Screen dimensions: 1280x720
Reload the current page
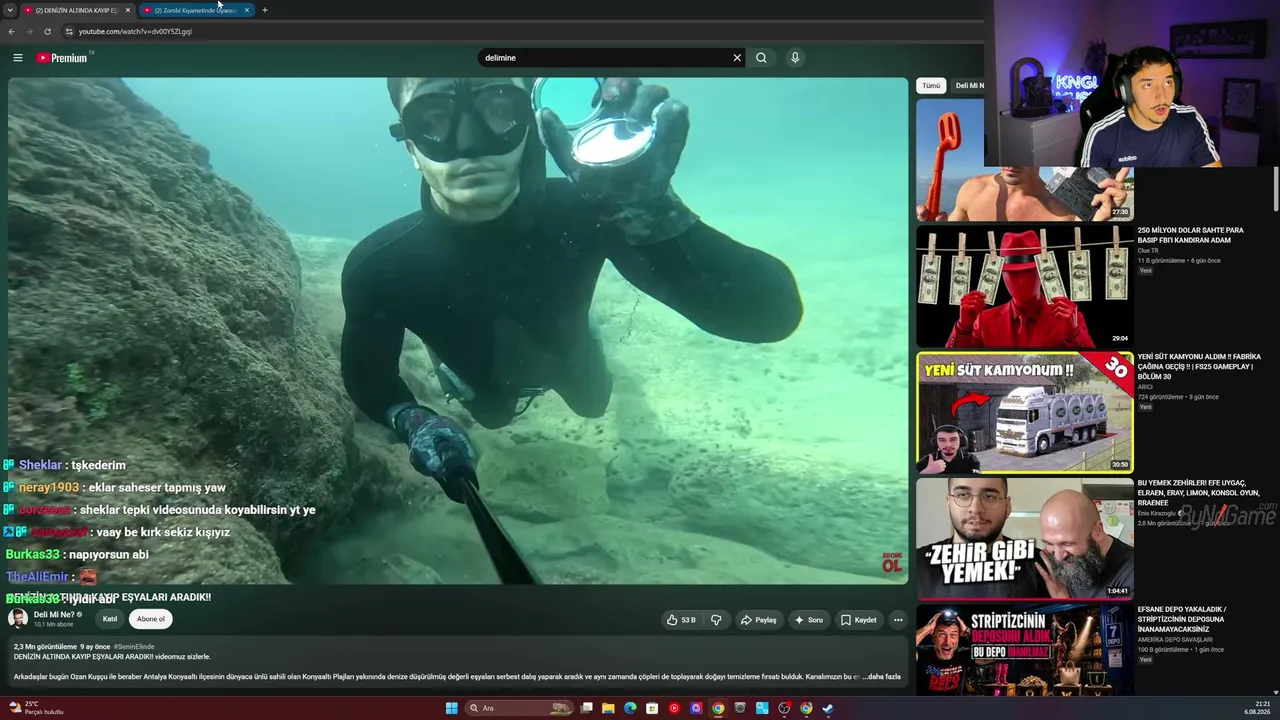[47, 31]
